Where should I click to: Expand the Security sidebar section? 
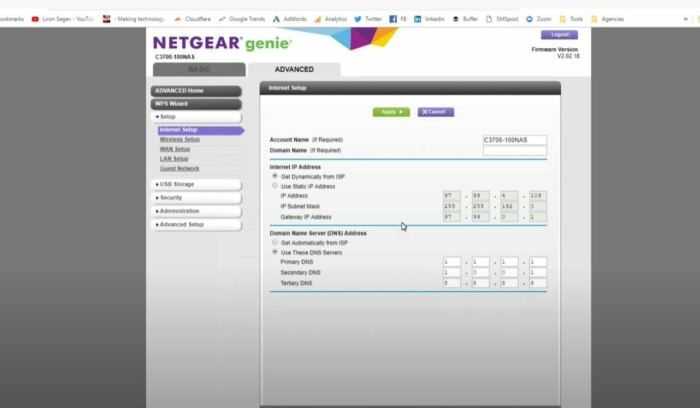click(196, 198)
